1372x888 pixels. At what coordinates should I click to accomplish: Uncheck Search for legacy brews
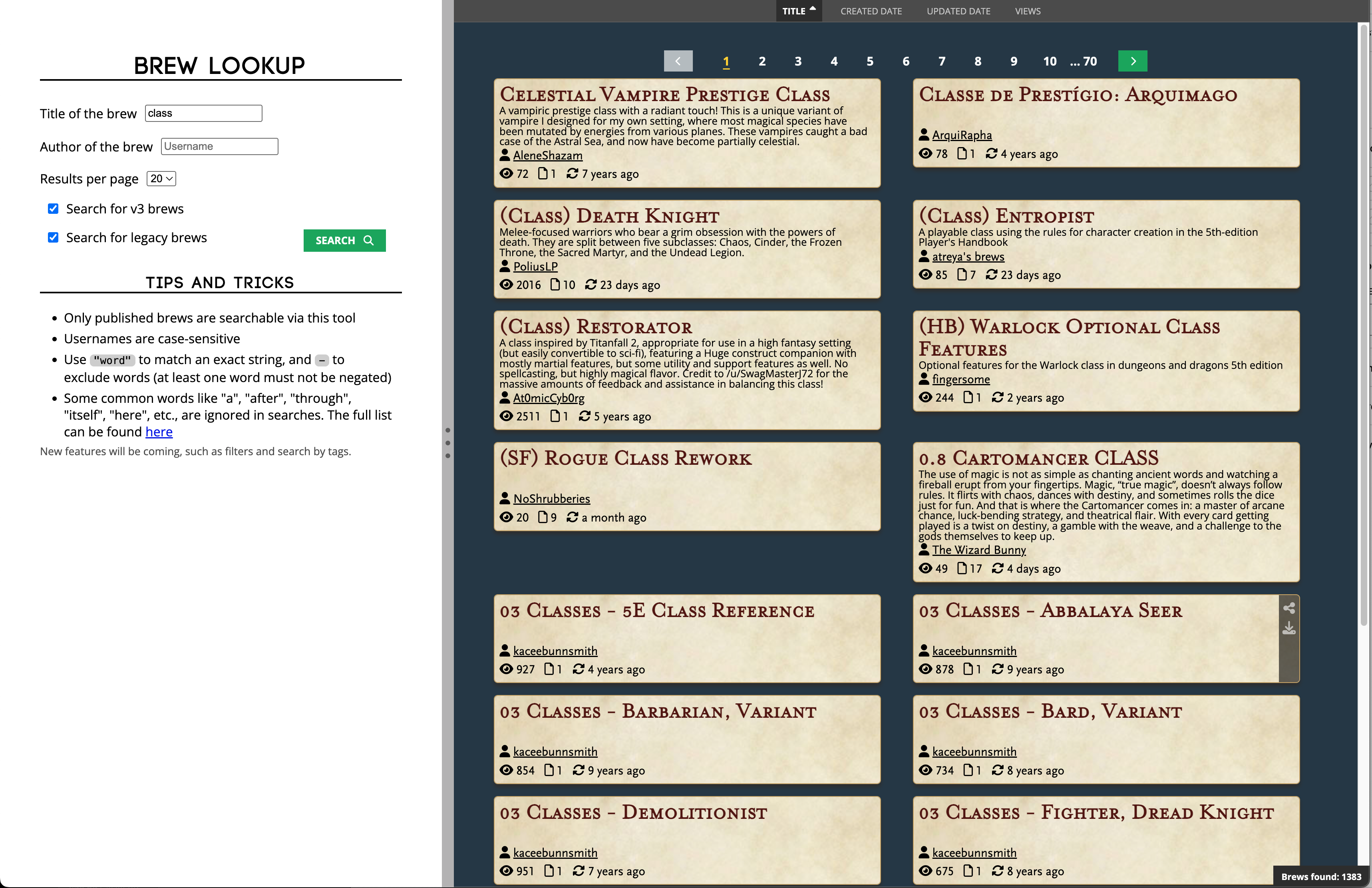click(53, 237)
